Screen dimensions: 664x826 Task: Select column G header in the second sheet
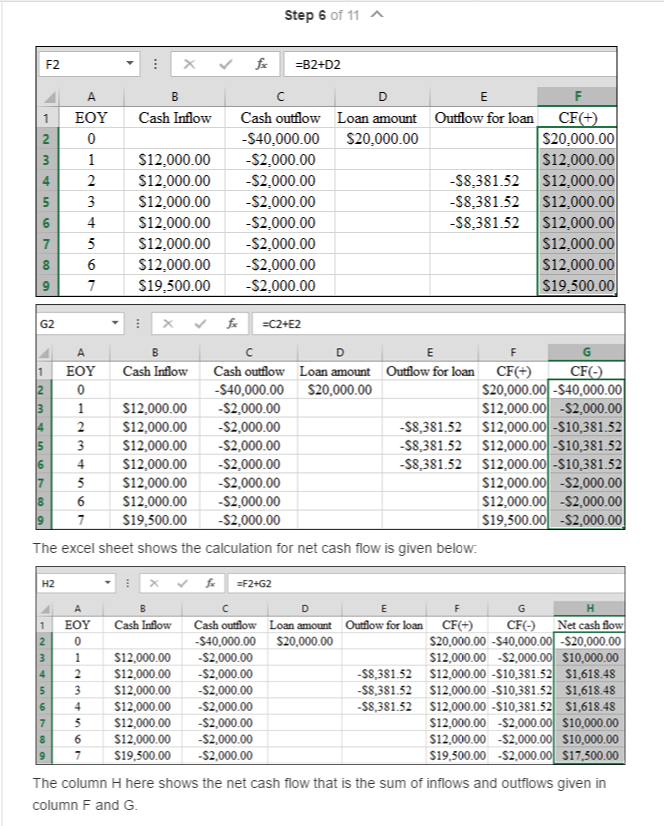[x=586, y=352]
